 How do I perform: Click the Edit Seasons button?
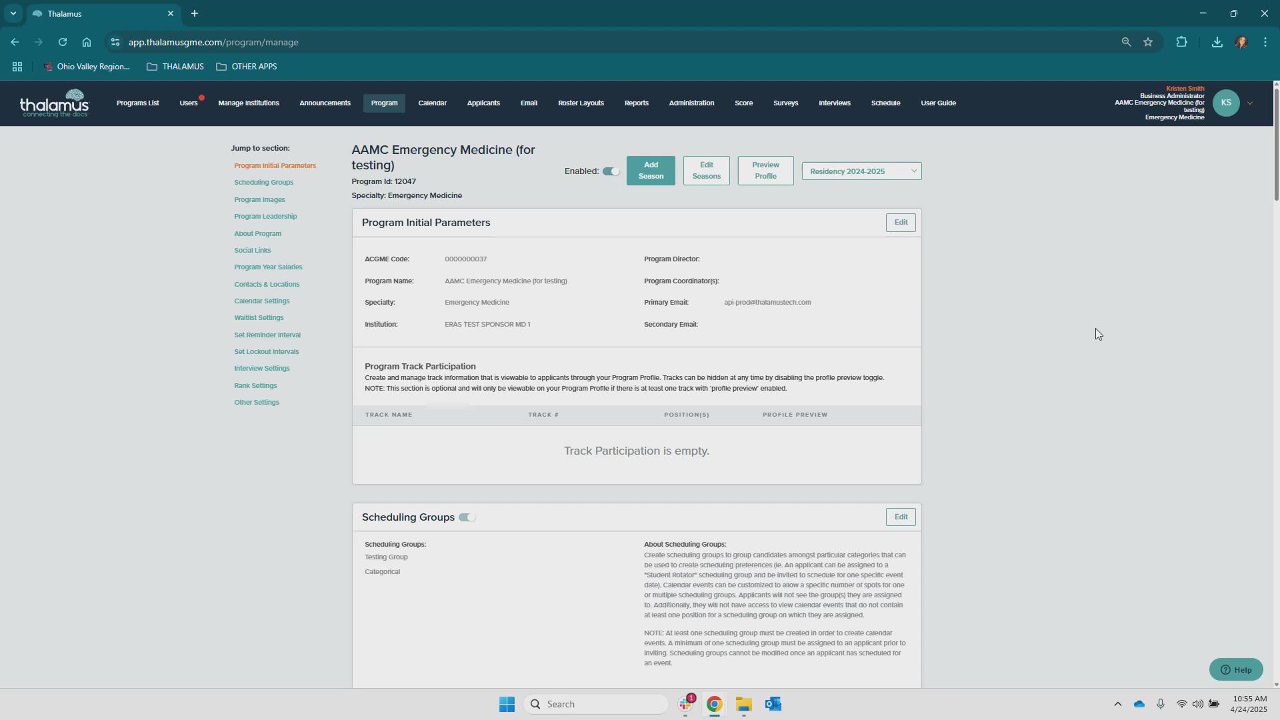(x=706, y=170)
